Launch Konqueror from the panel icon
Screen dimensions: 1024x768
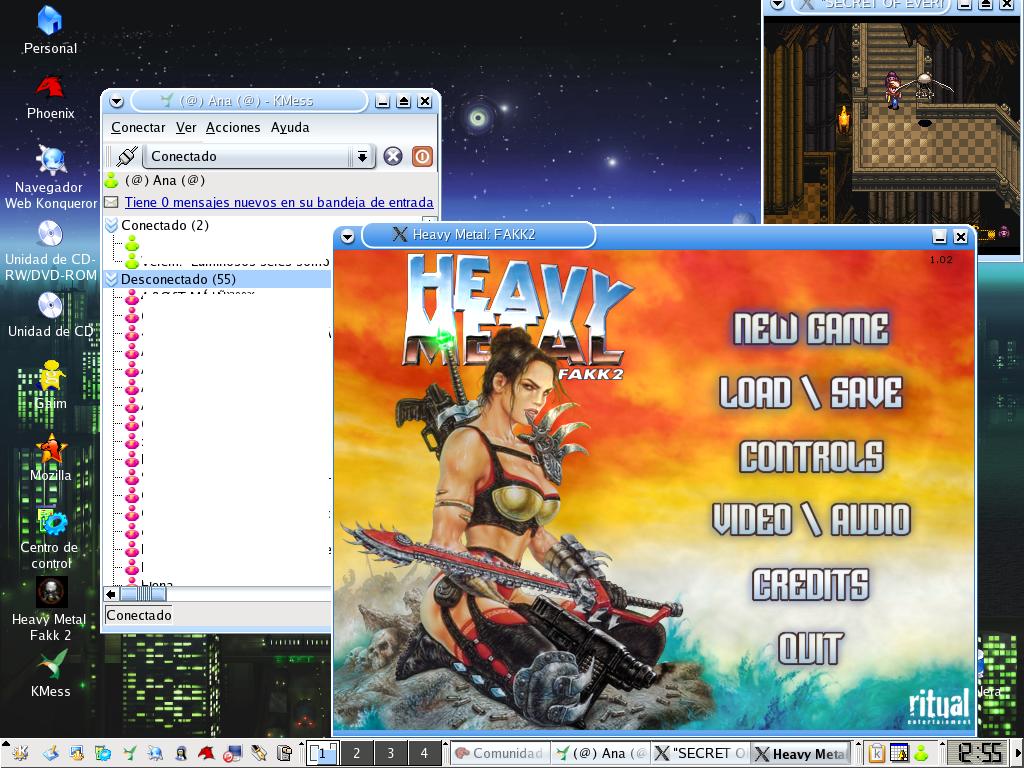[x=155, y=754]
